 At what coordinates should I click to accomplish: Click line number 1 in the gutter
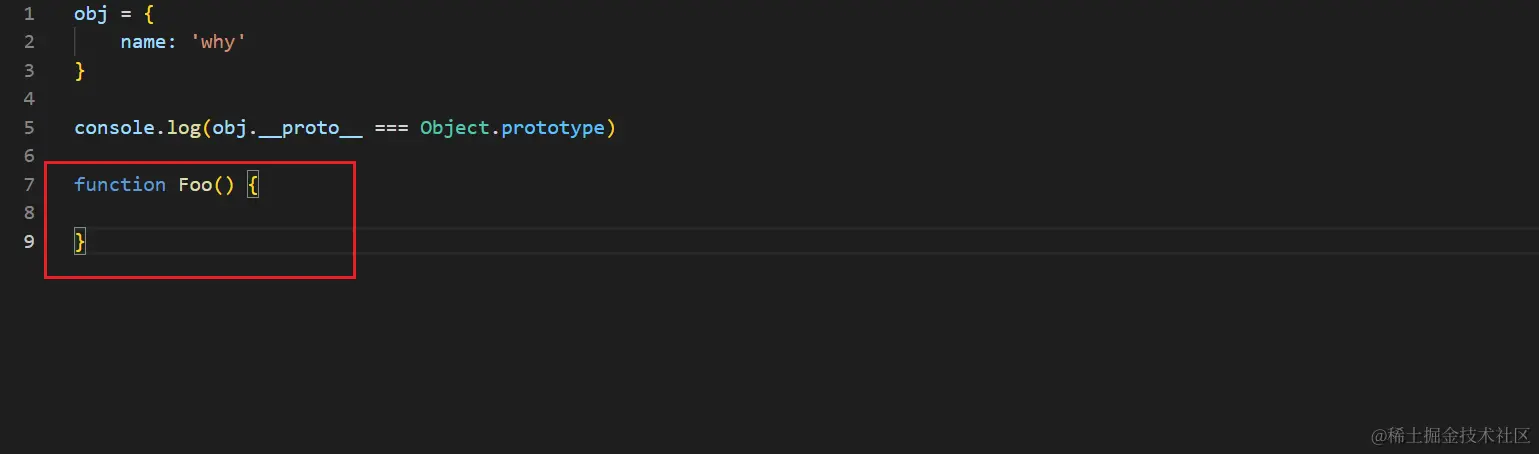(x=28, y=14)
